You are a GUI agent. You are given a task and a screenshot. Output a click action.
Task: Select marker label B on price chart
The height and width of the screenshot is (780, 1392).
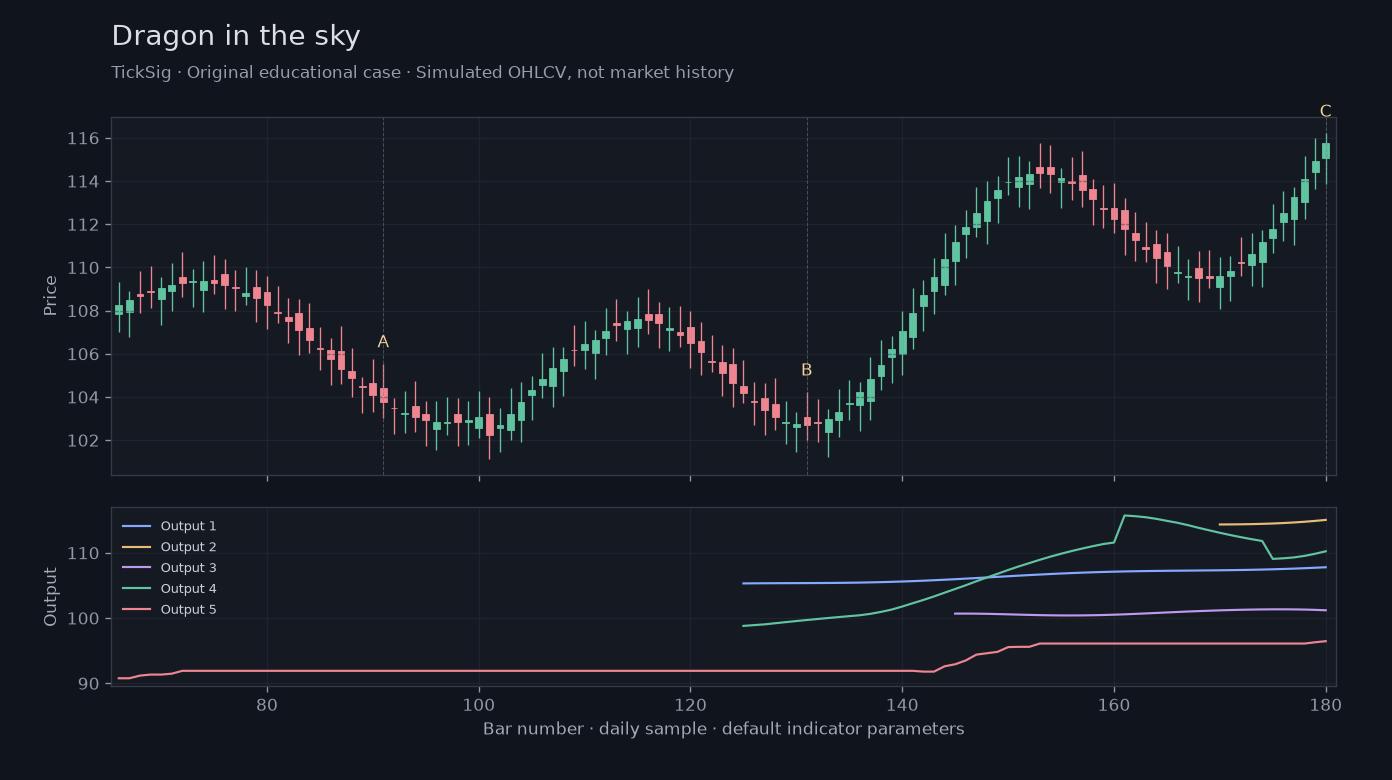coord(806,370)
